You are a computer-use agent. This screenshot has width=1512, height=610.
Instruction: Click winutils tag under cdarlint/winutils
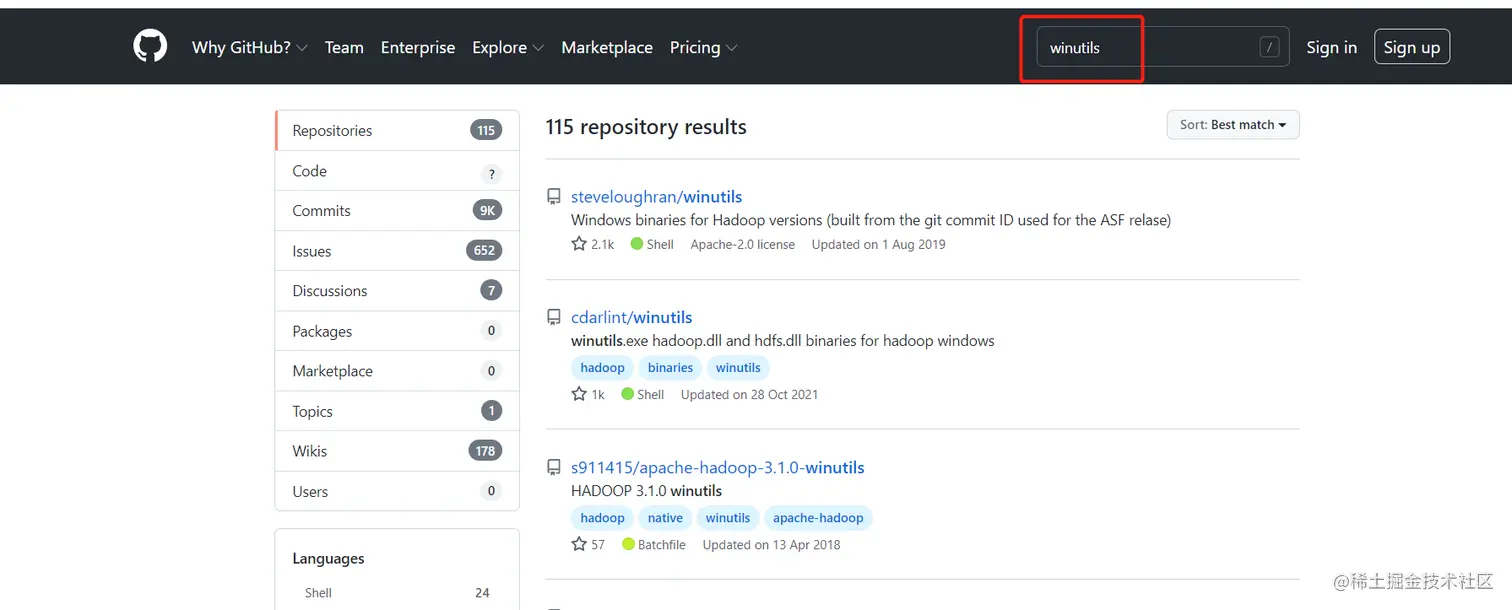tap(738, 368)
